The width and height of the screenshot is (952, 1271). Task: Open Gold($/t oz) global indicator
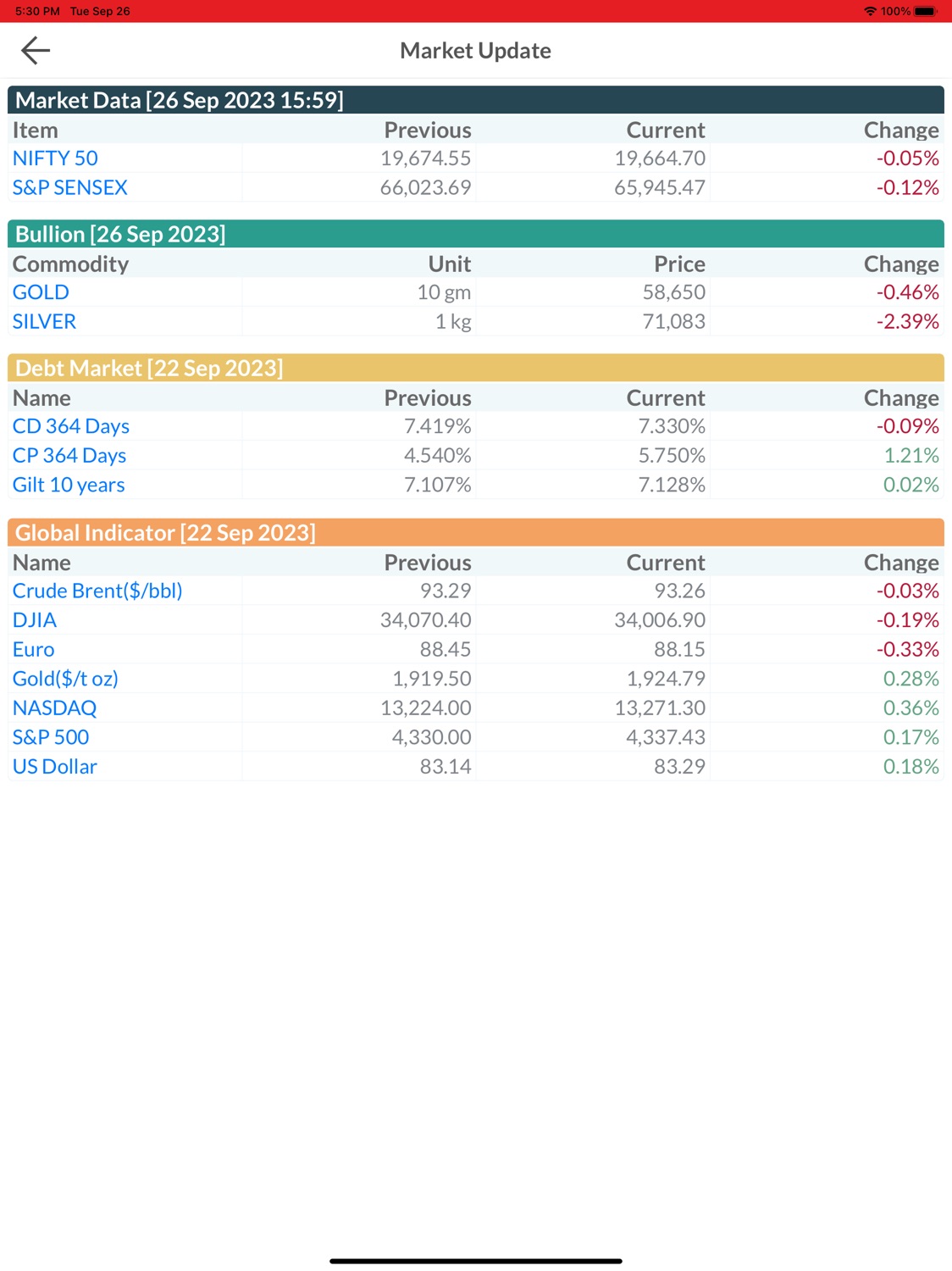(x=65, y=679)
